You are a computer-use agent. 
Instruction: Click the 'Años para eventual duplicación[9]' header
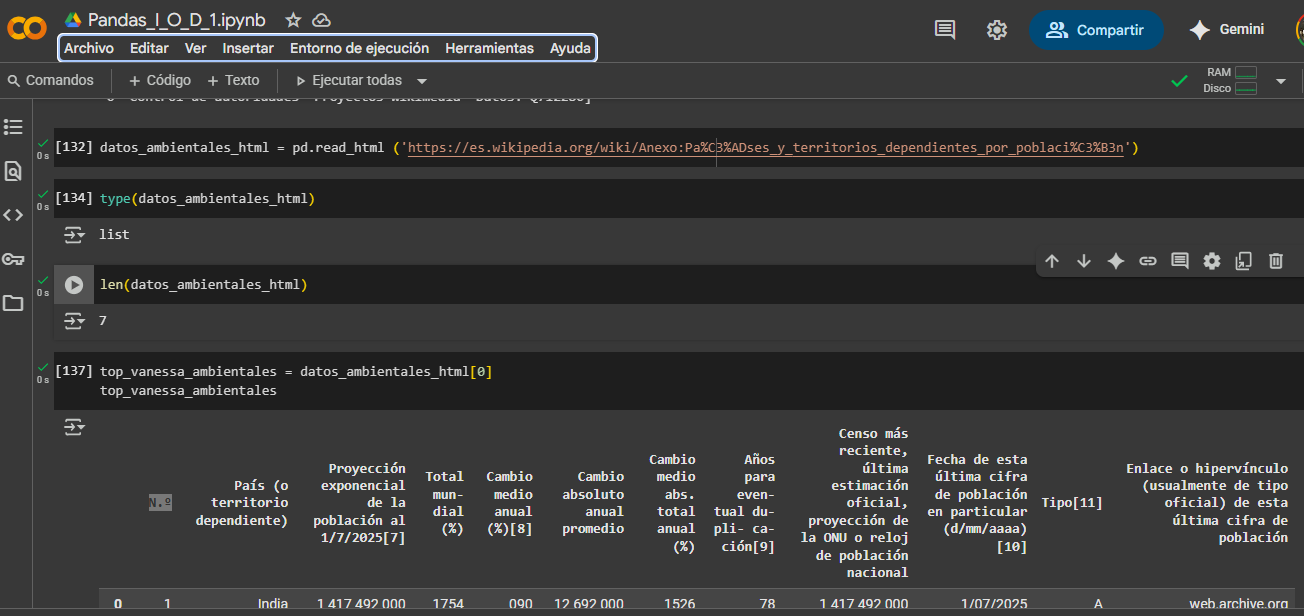[x=743, y=503]
